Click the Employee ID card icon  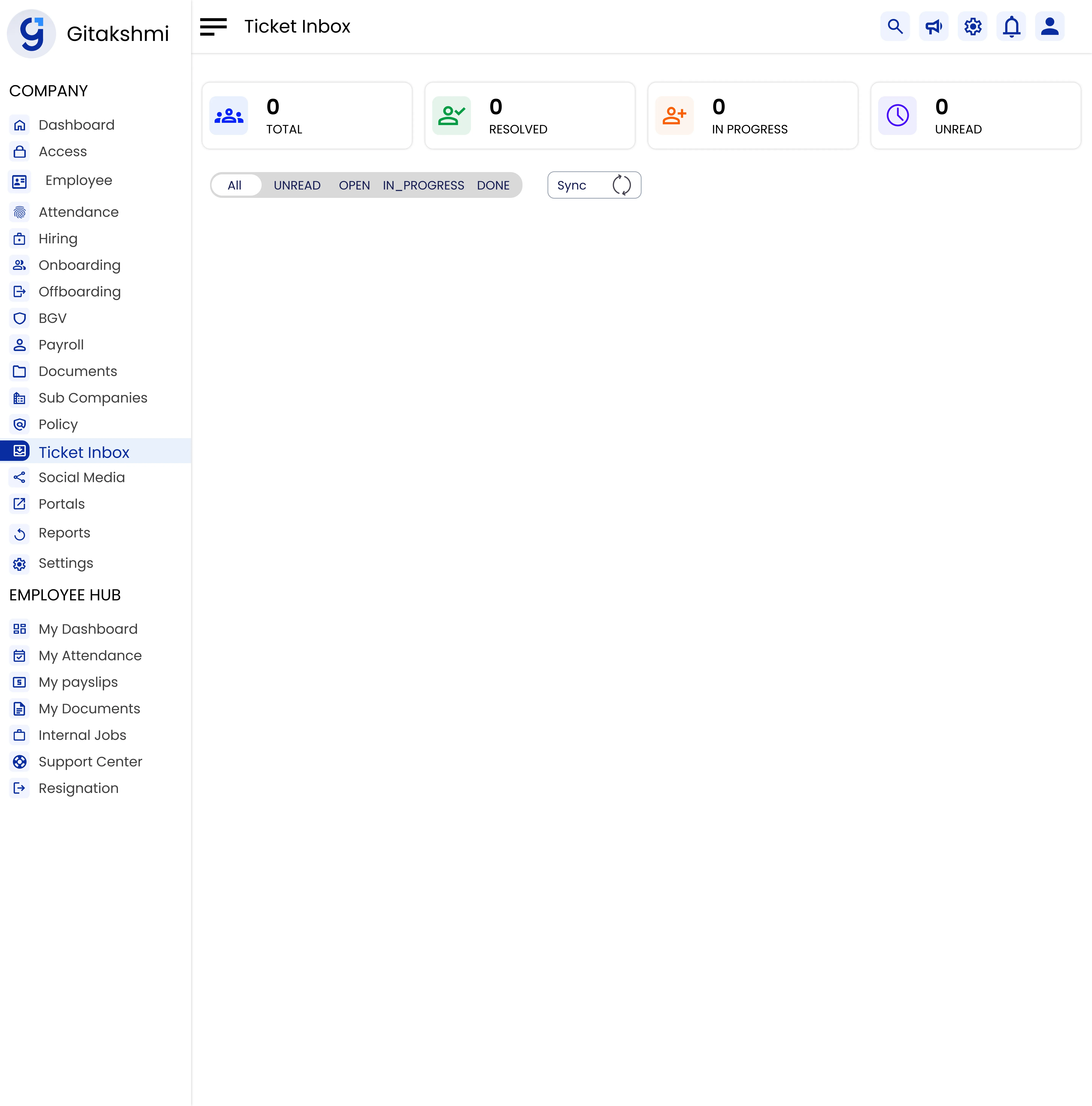tap(20, 182)
